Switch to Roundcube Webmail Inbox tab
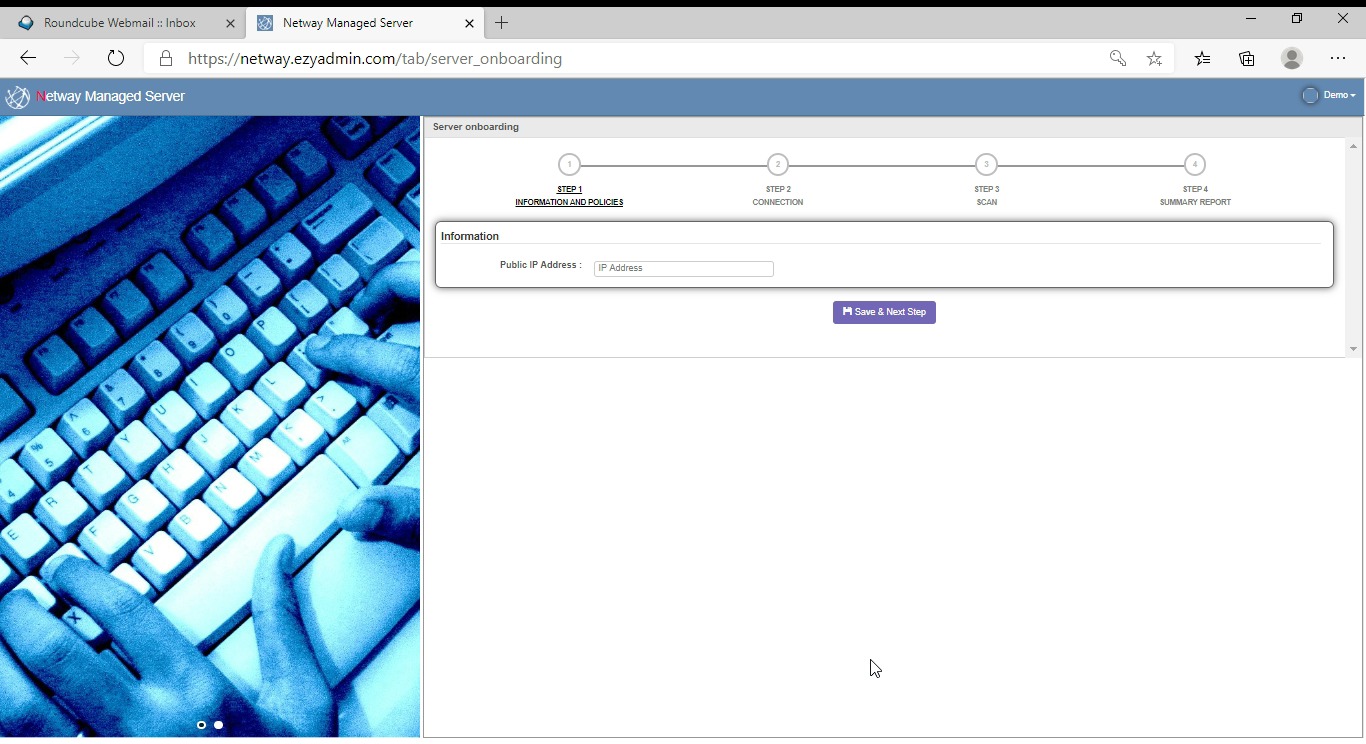1366x744 pixels. pos(120,23)
